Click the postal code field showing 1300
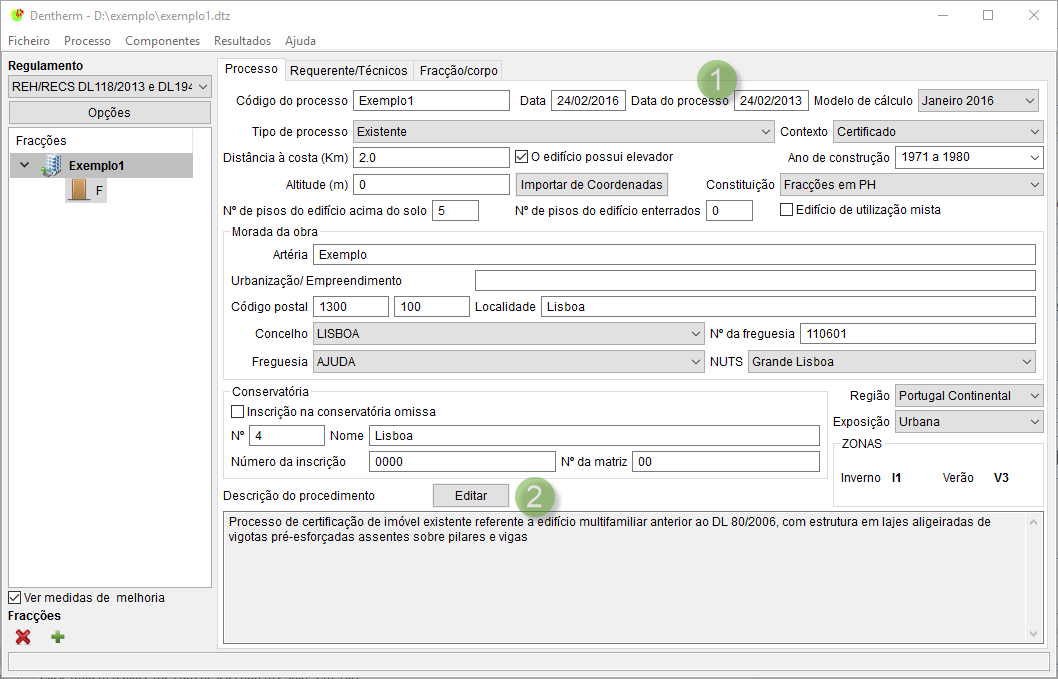The height and width of the screenshot is (679, 1058). [x=351, y=306]
